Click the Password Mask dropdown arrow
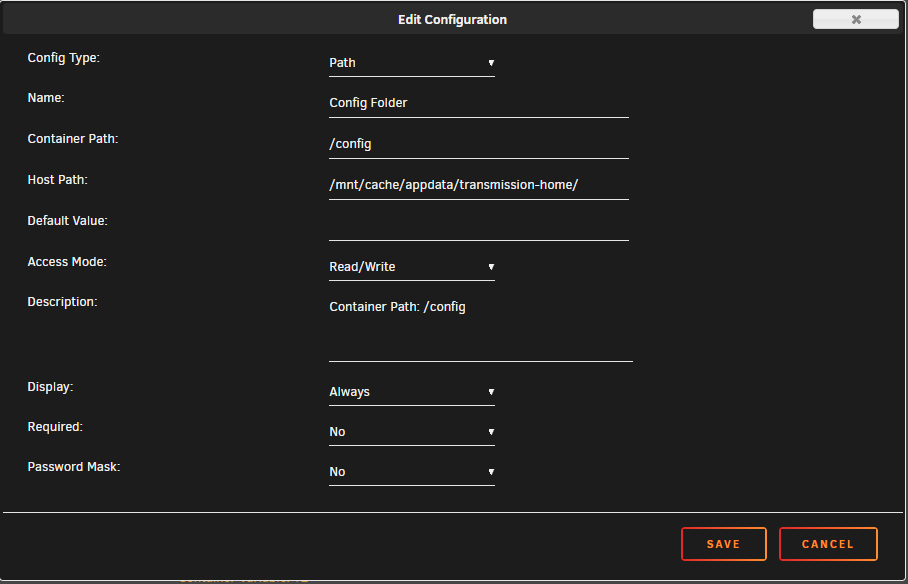The width and height of the screenshot is (908, 584). coord(491,472)
